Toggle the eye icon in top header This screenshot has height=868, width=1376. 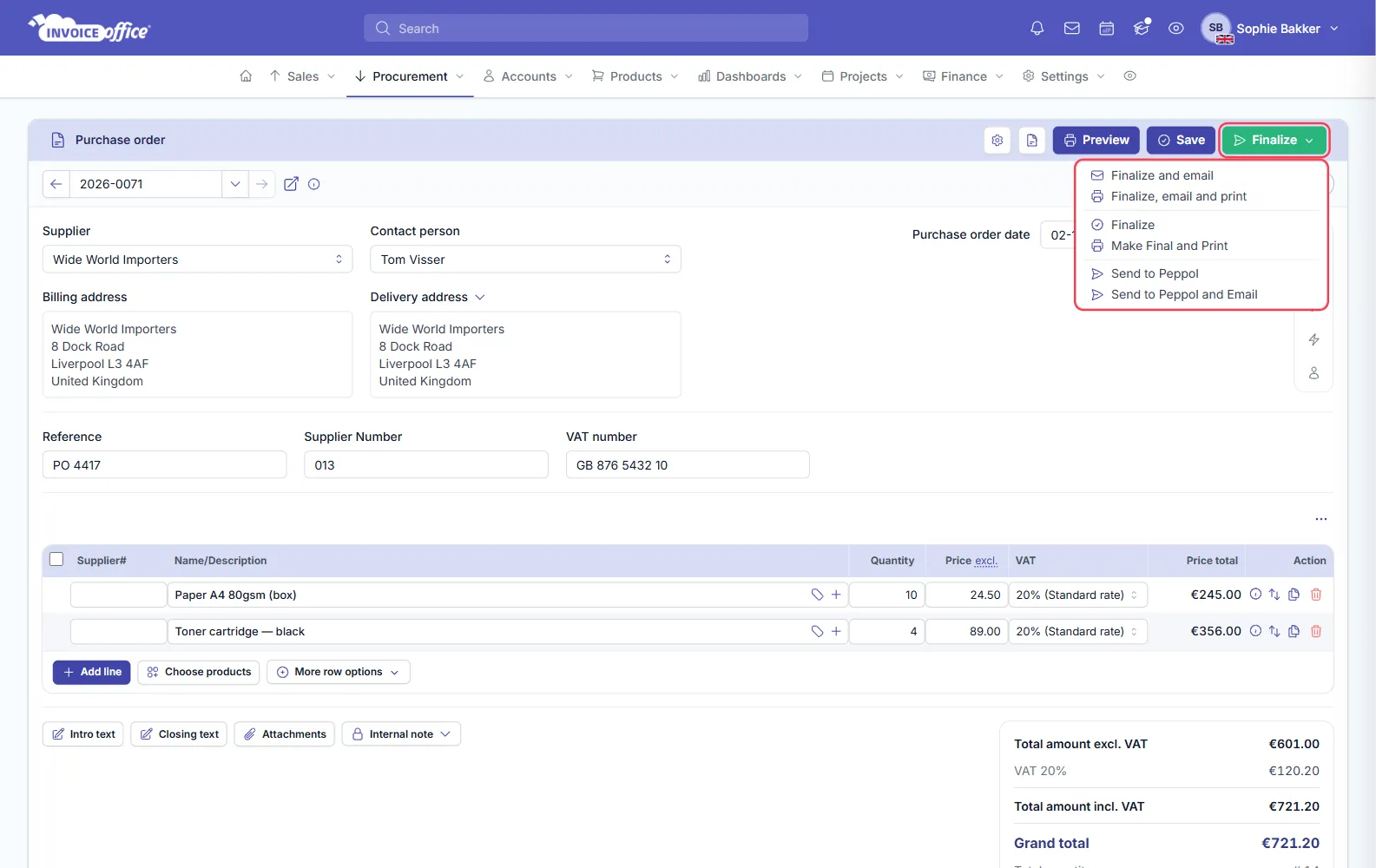pyautogui.click(x=1175, y=29)
